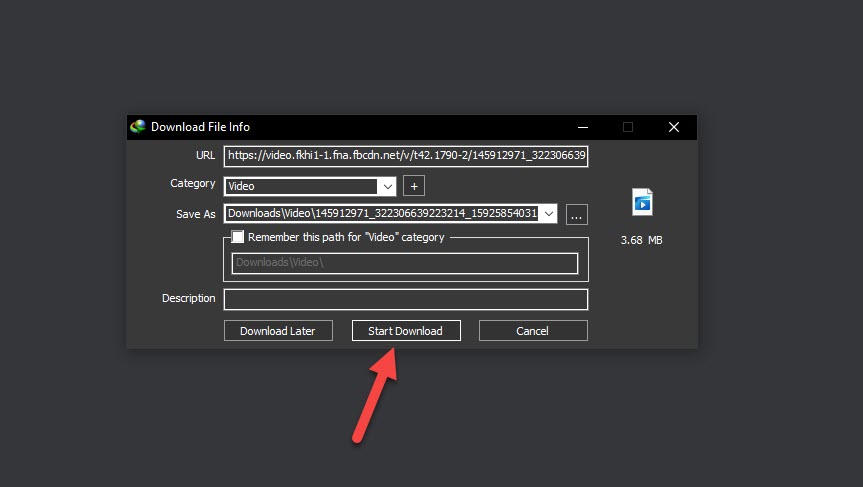Viewport: 863px width, 487px height.
Task: Focus the URL text field
Action: (x=406, y=156)
